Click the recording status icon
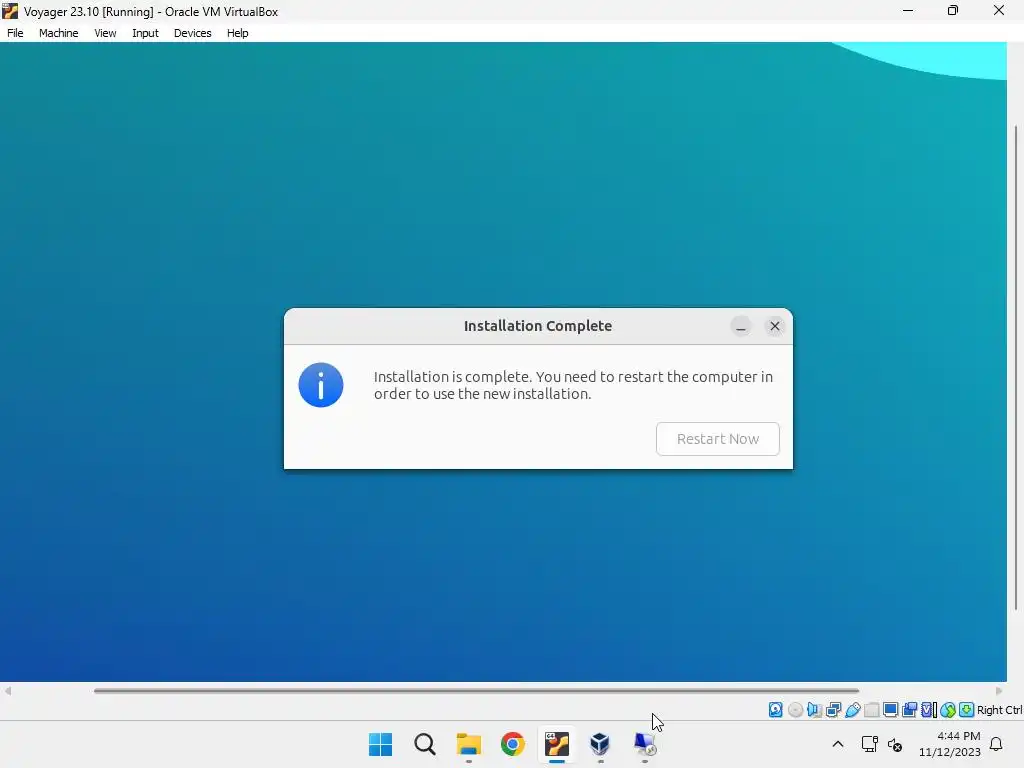The height and width of the screenshot is (768, 1024). pos(909,710)
